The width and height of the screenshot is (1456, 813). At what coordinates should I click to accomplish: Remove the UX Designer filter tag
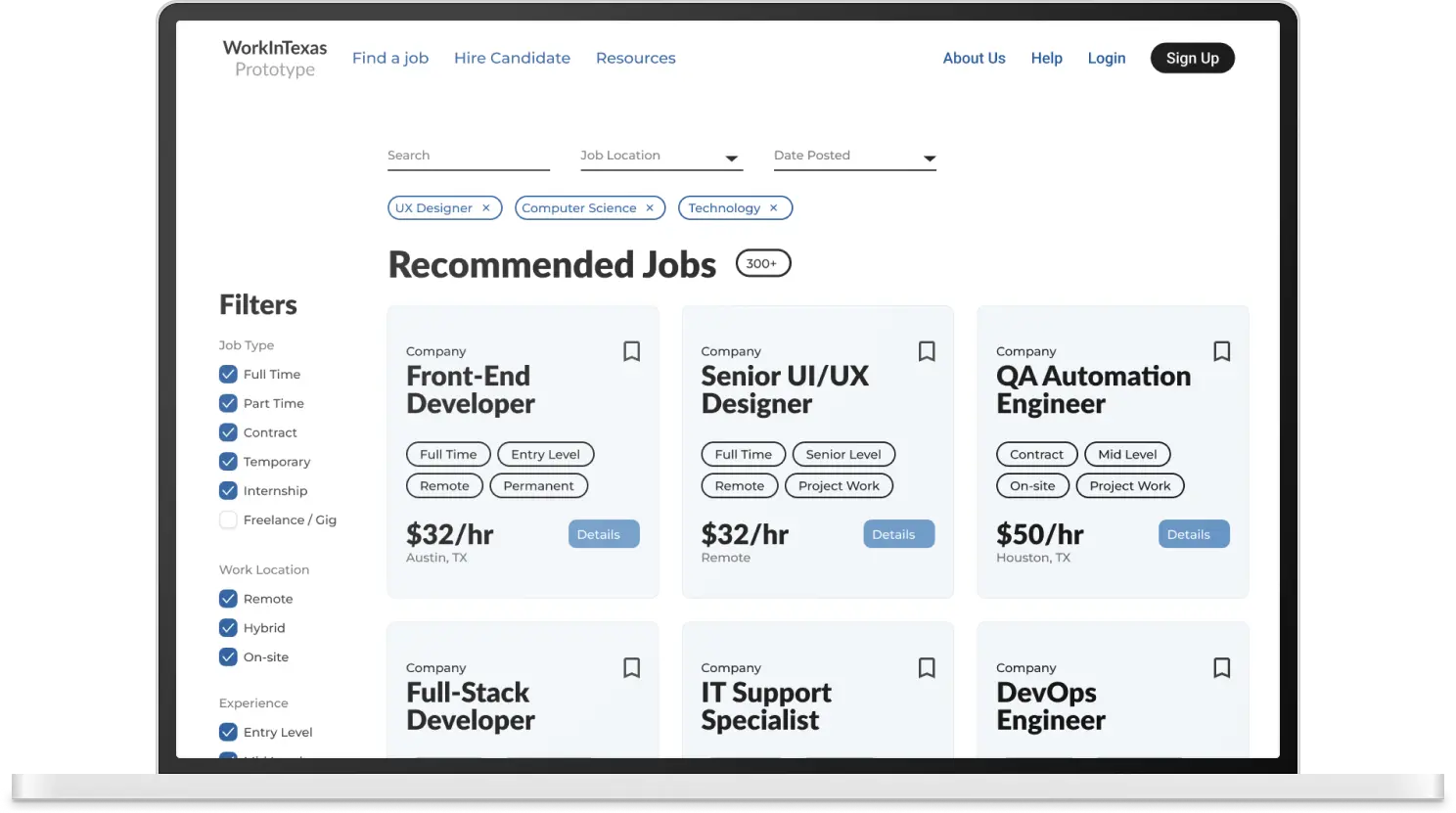tap(486, 208)
